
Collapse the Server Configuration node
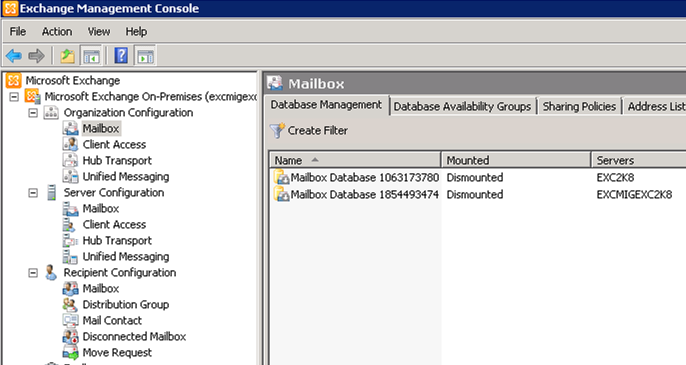click(33, 193)
